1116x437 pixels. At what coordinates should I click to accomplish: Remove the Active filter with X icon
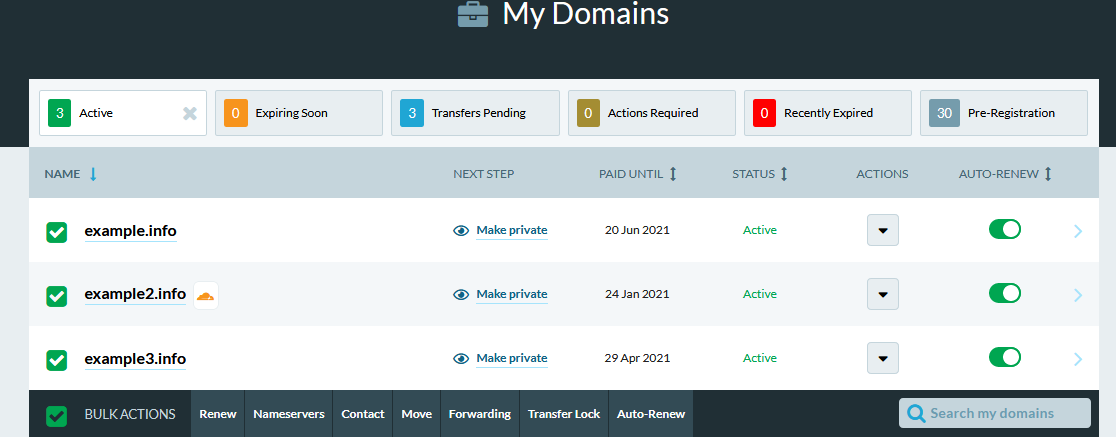pos(190,113)
